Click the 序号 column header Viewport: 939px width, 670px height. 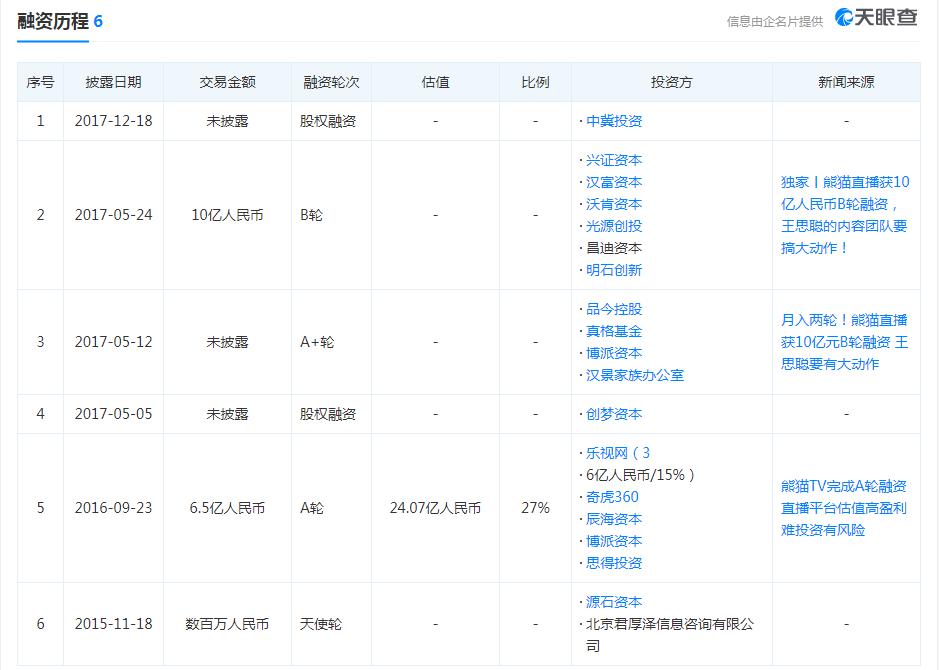[x=40, y=82]
